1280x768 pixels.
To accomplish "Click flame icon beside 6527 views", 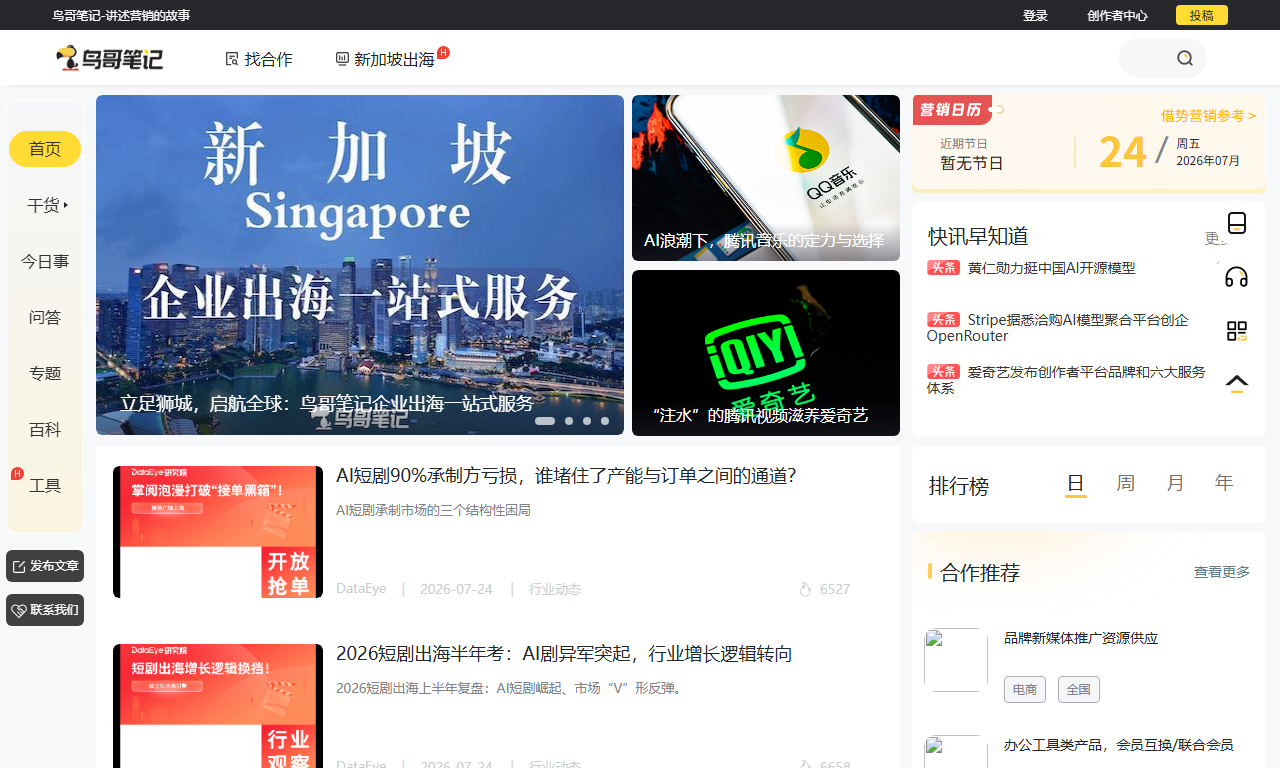I will 806,589.
